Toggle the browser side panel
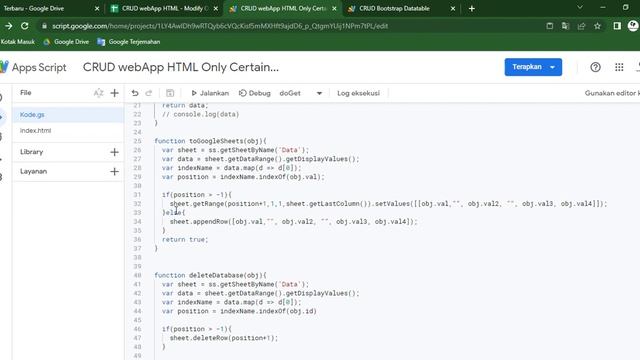640x360 pixels. coord(617,26)
